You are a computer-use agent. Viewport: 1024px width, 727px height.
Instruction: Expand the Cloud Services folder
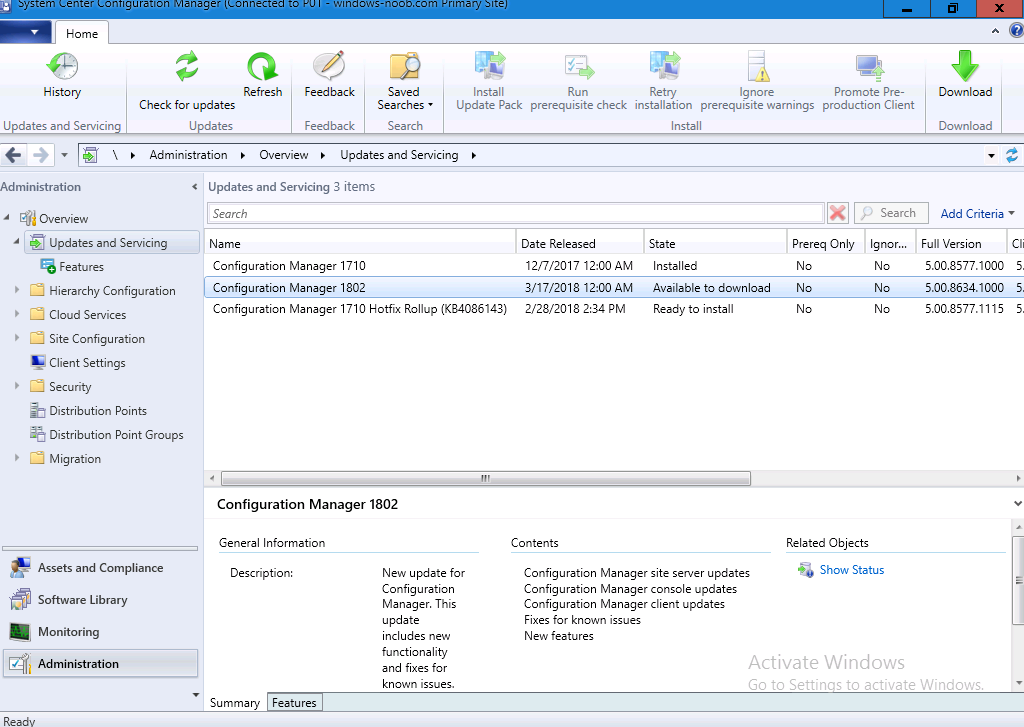[x=16, y=314]
